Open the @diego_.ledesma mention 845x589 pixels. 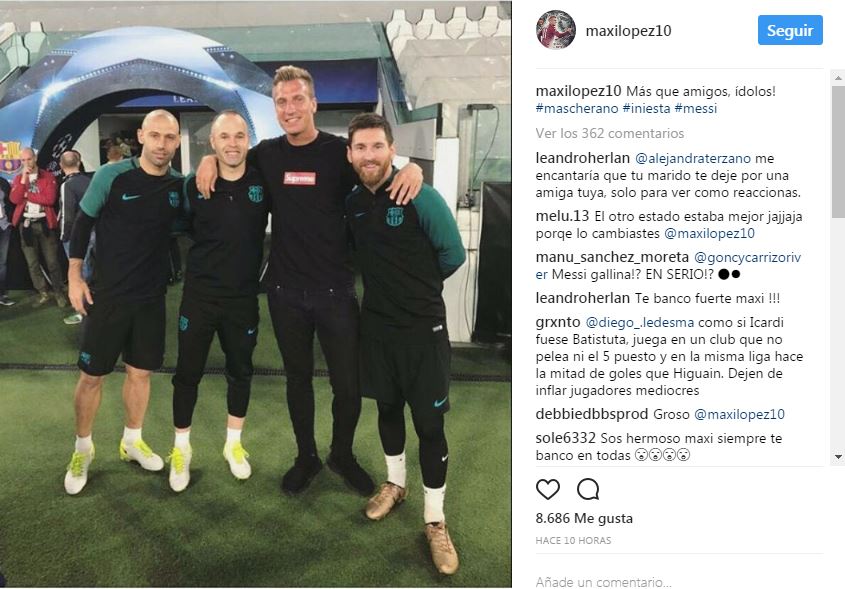(640, 322)
